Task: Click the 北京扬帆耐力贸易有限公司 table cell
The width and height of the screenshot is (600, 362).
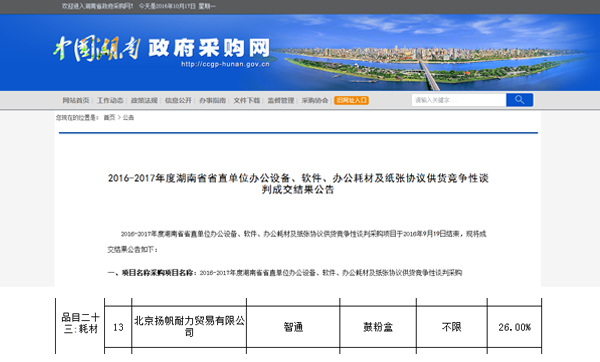Action: 189,327
